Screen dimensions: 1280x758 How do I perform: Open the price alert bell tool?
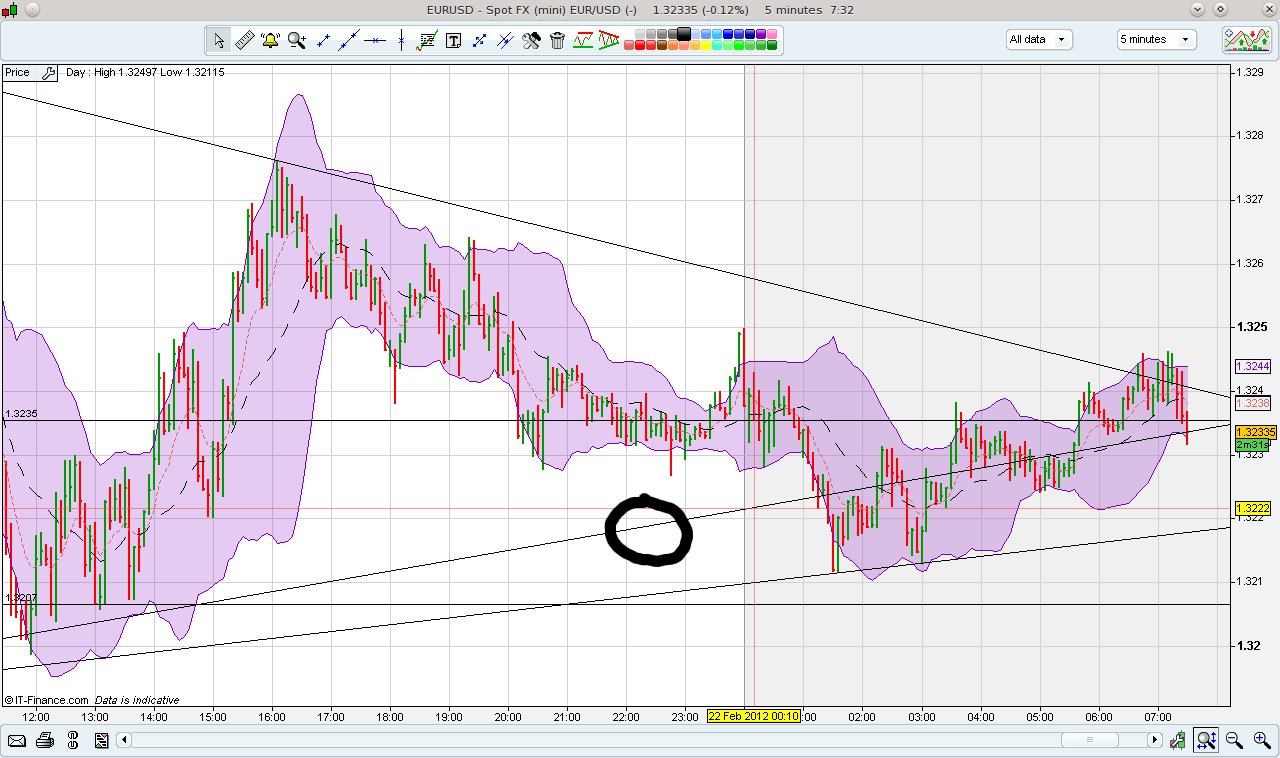[x=268, y=40]
